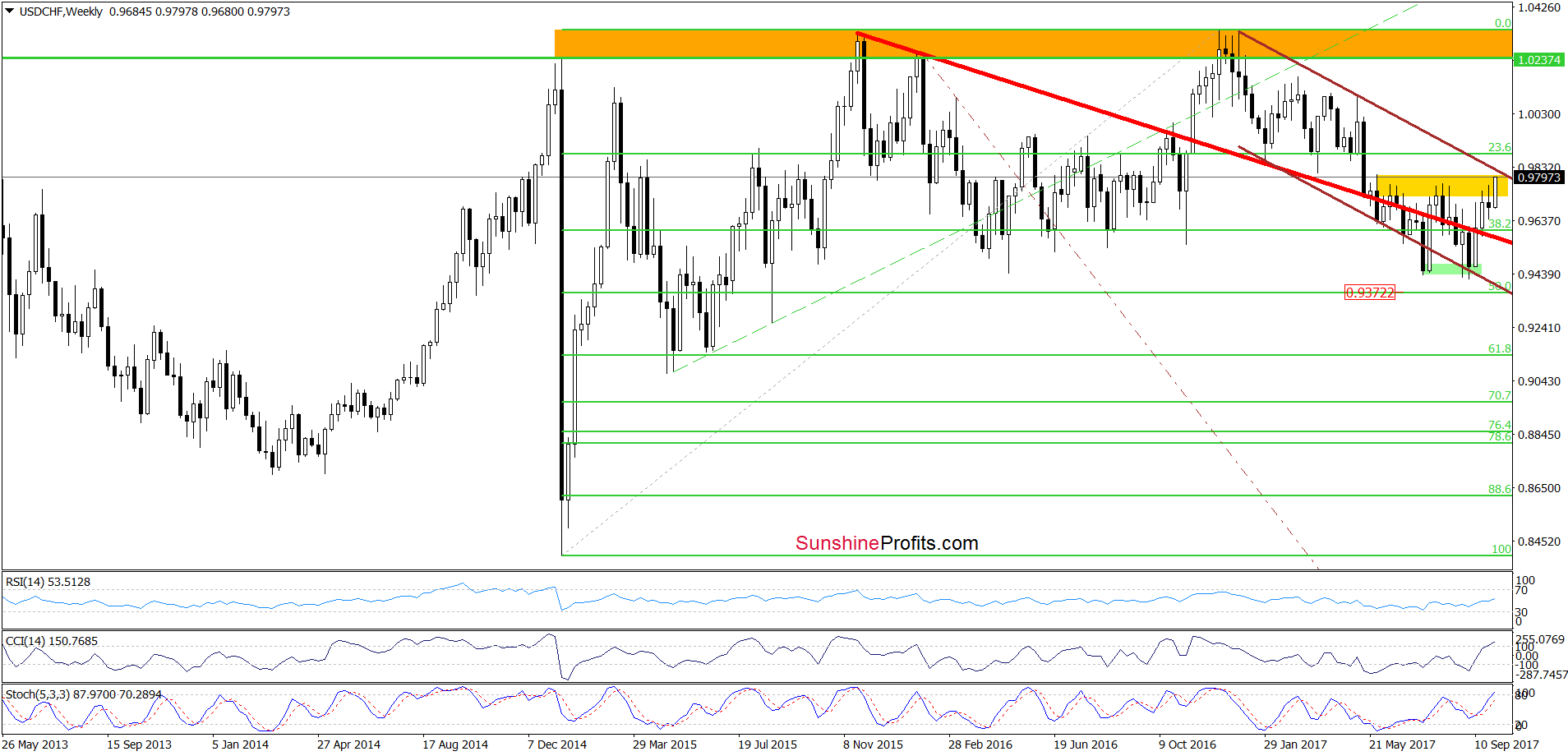Select the red boxed 0.93722 label
The image size is (1568, 756).
point(1369,293)
